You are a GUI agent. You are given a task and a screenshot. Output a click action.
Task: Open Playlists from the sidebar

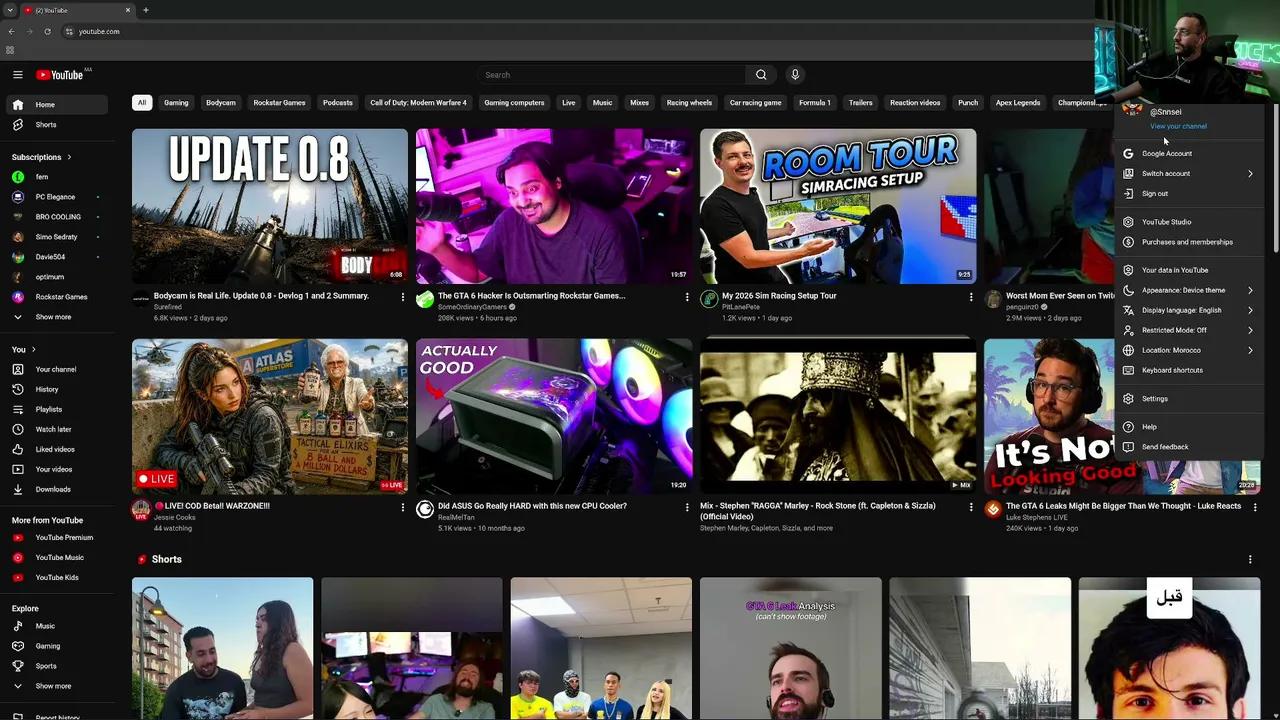(59, 409)
